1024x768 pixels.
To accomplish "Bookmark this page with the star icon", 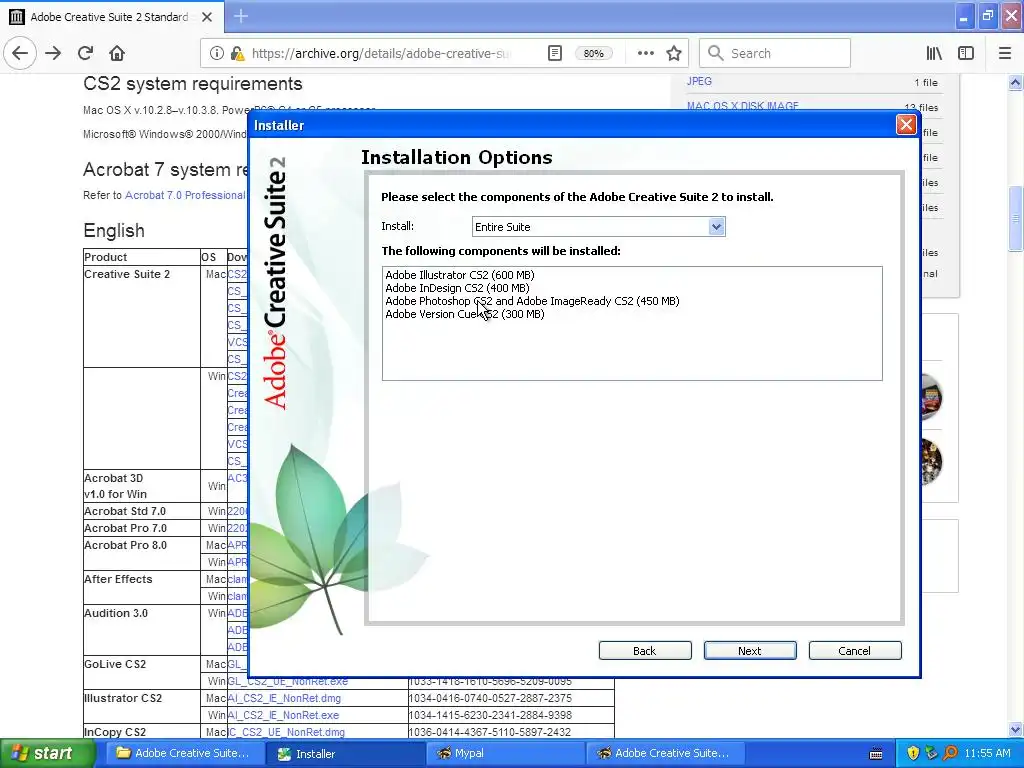I will pyautogui.click(x=674, y=54).
